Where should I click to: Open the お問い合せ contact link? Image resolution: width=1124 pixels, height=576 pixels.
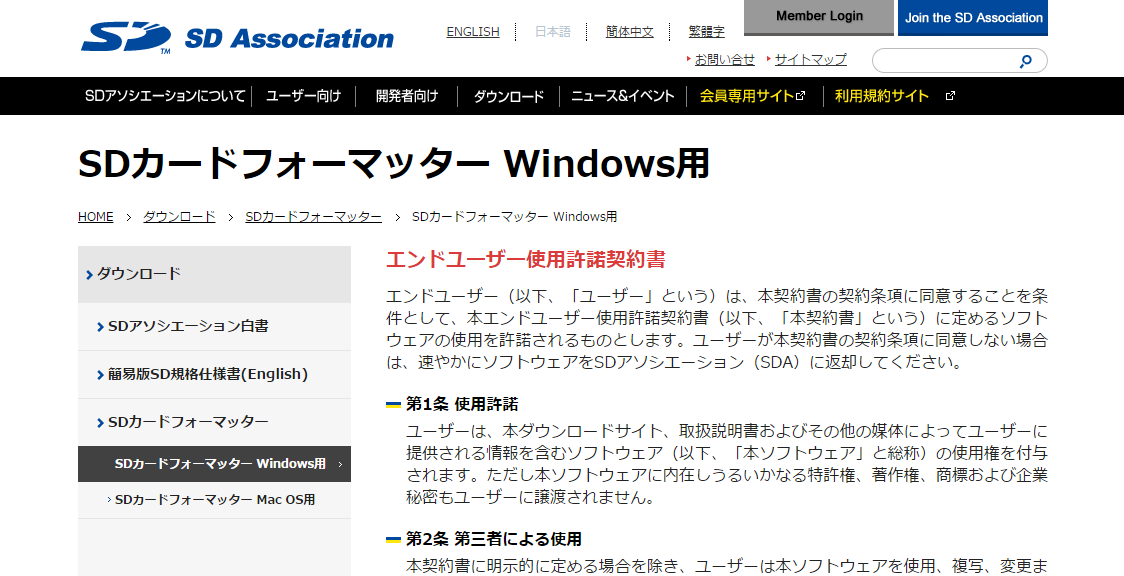[725, 59]
